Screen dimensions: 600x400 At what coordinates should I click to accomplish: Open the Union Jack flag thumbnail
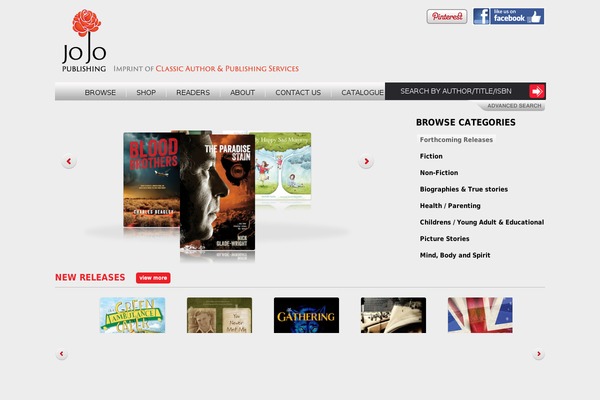[480, 315]
